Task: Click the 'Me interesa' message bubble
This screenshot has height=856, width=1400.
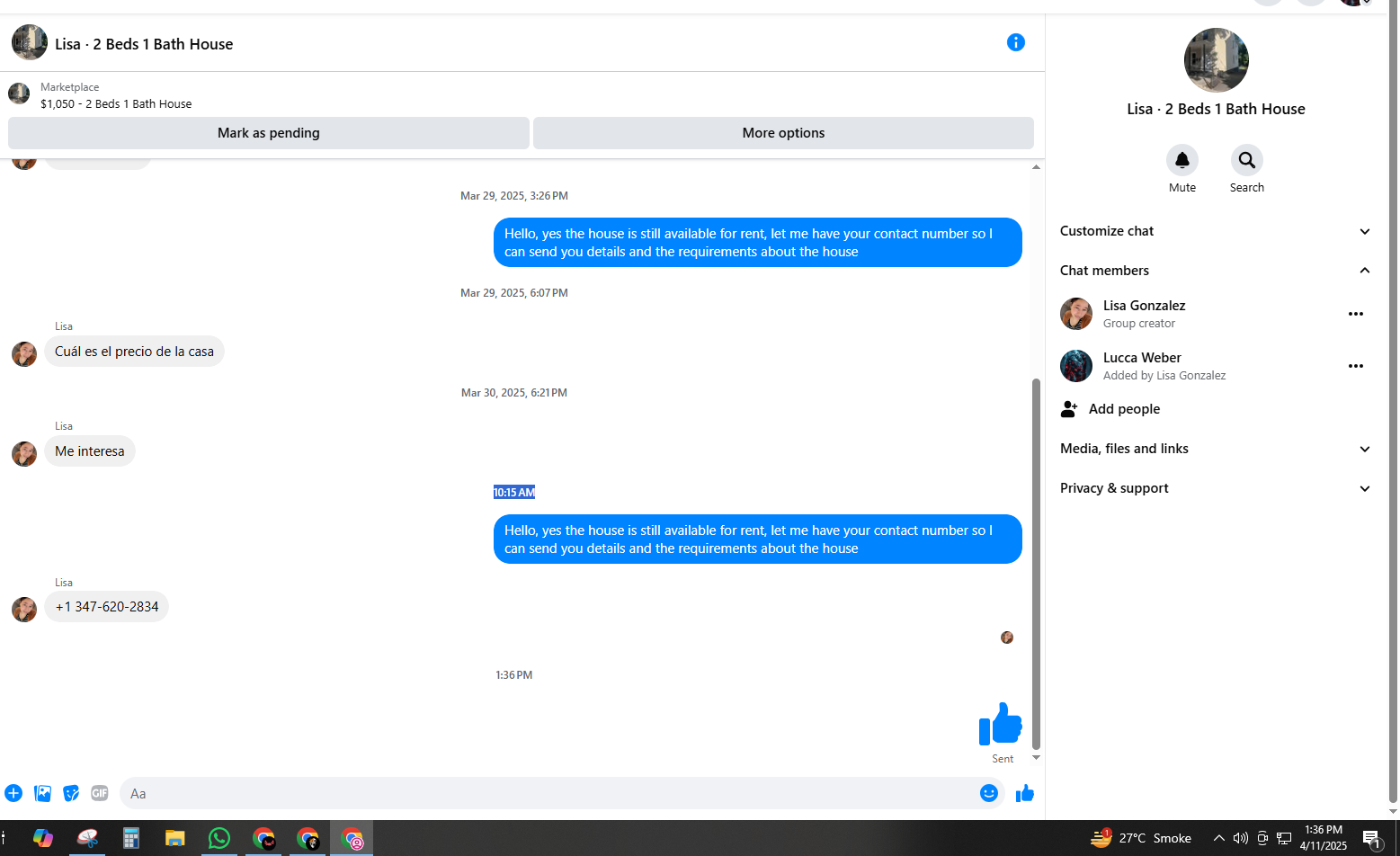Action: 90,451
